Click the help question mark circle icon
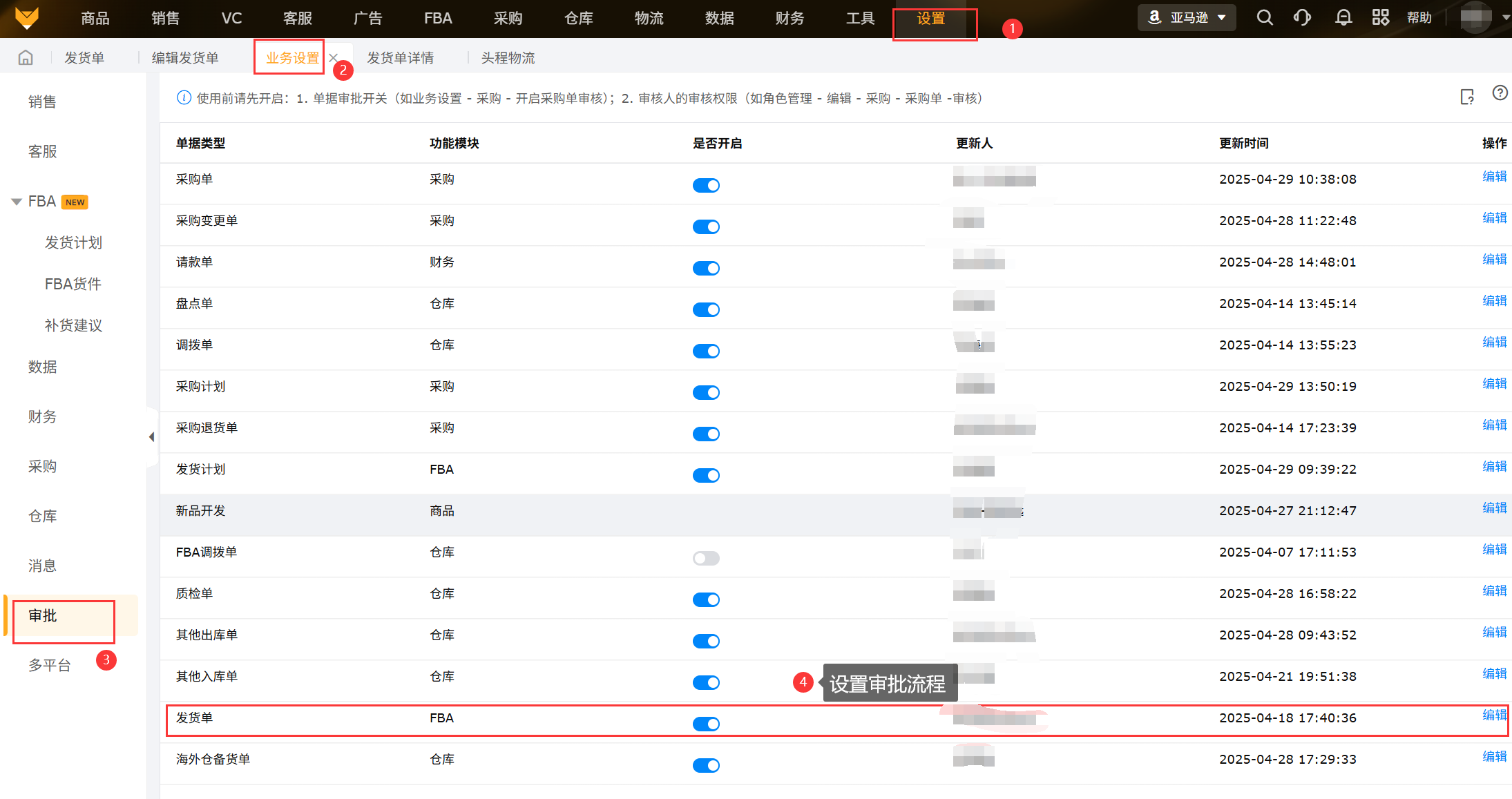1512x799 pixels. [1500, 93]
